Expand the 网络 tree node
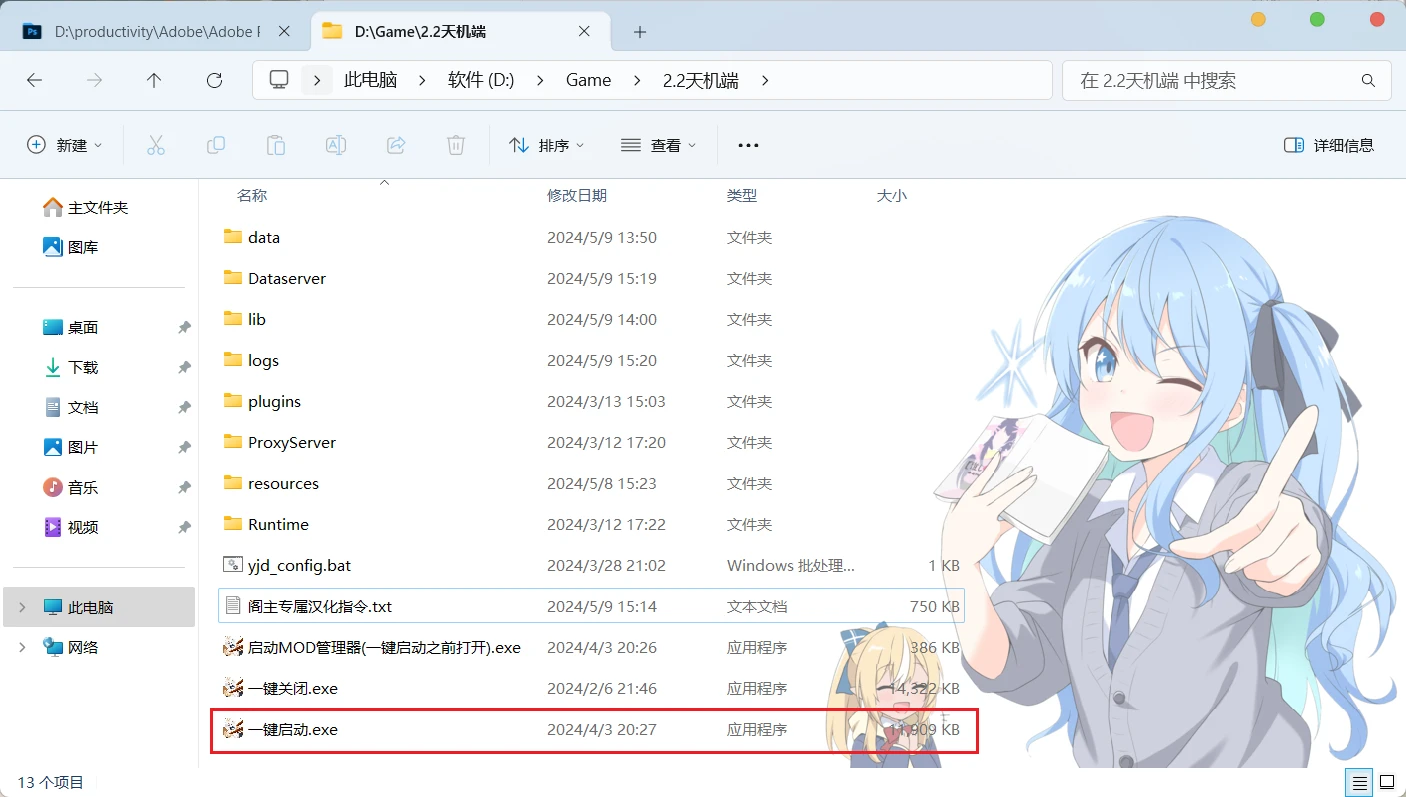This screenshot has width=1406, height=797. point(23,647)
